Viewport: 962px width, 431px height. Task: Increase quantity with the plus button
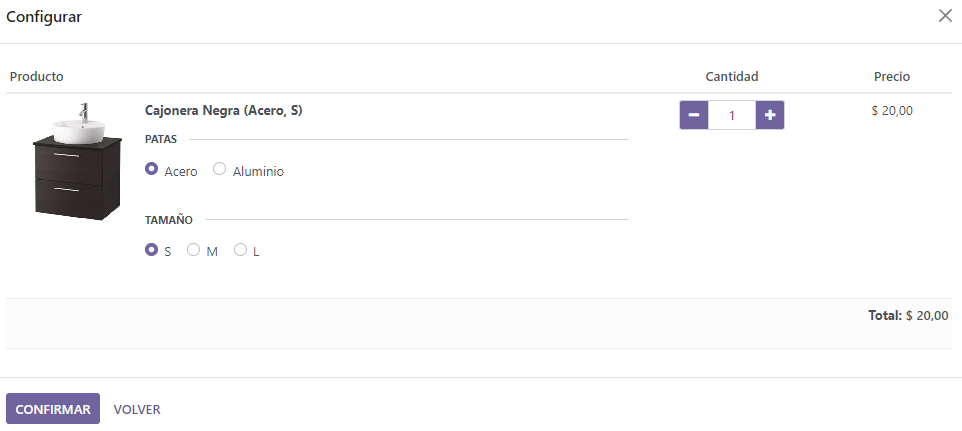tap(770, 115)
